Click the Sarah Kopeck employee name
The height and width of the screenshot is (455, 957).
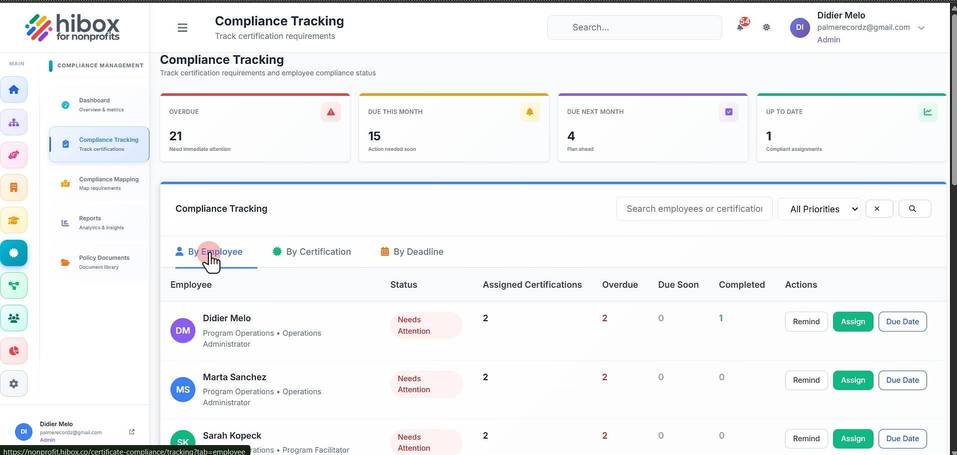coord(232,435)
